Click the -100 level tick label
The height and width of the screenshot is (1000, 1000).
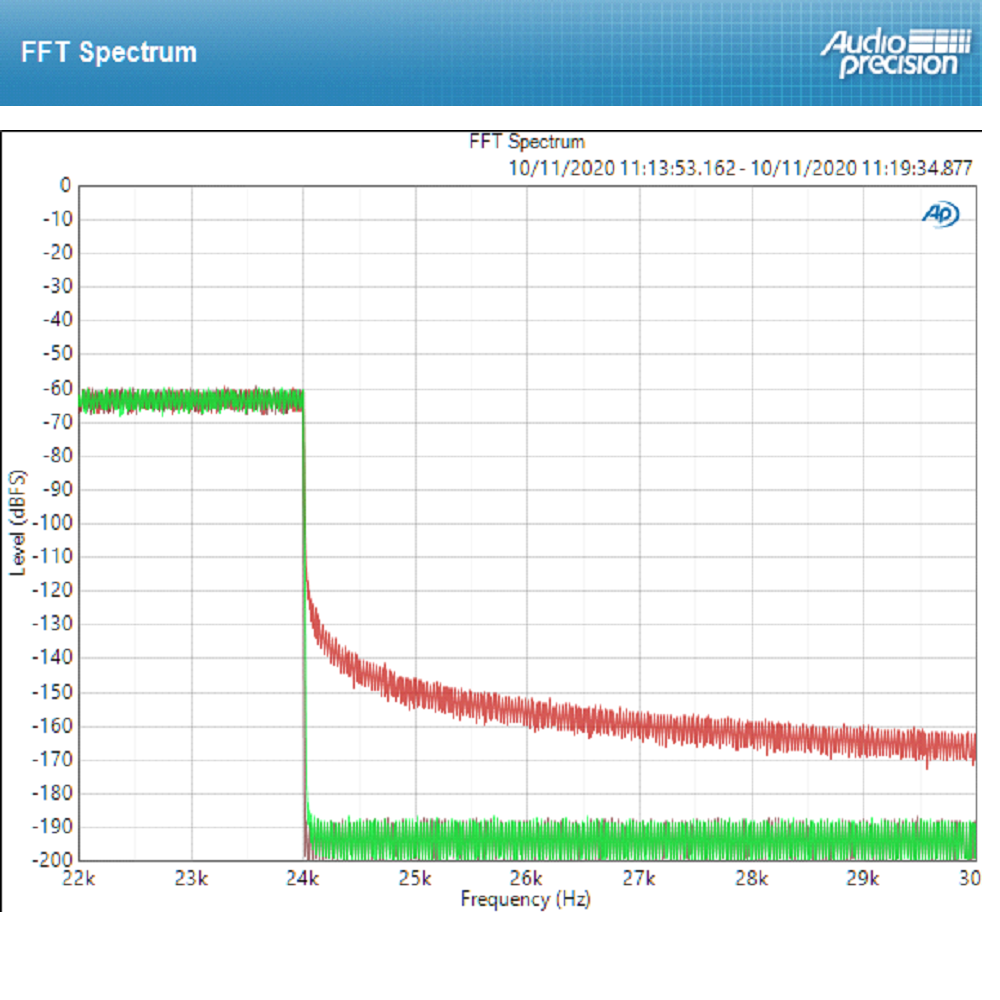pyautogui.click(x=53, y=523)
